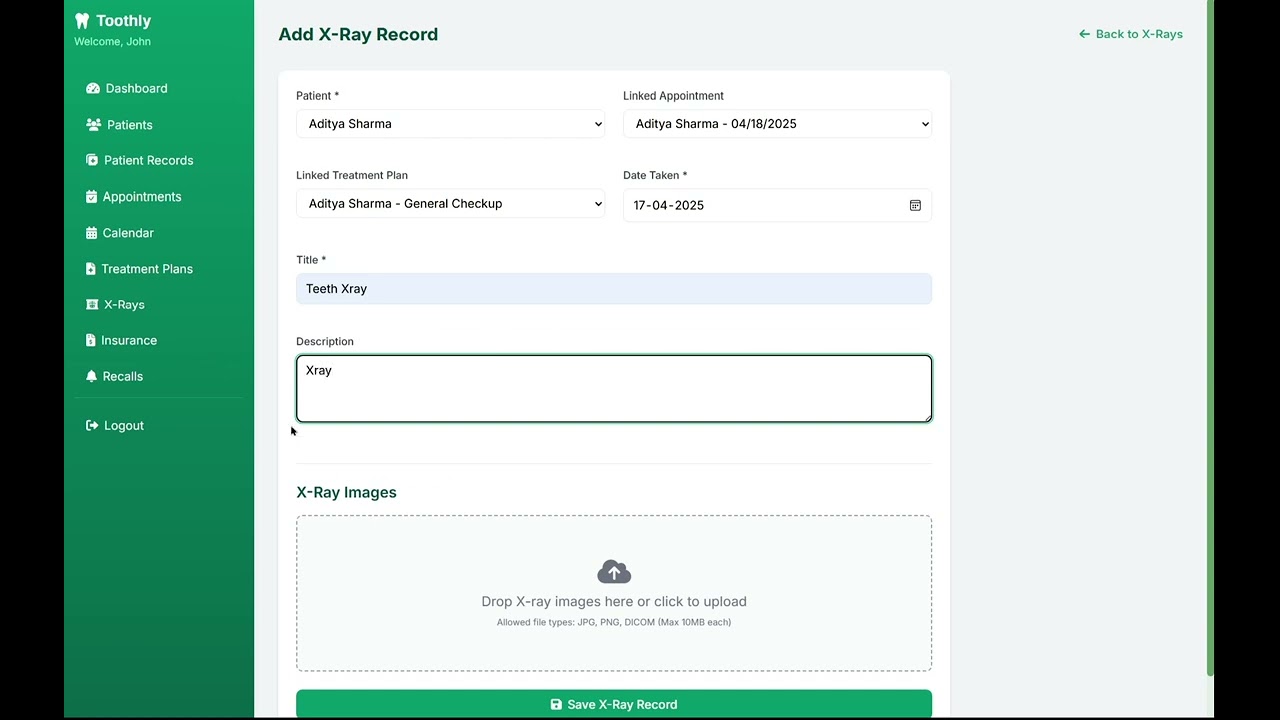Click the Description field label
The image size is (1280, 720).
pos(325,342)
